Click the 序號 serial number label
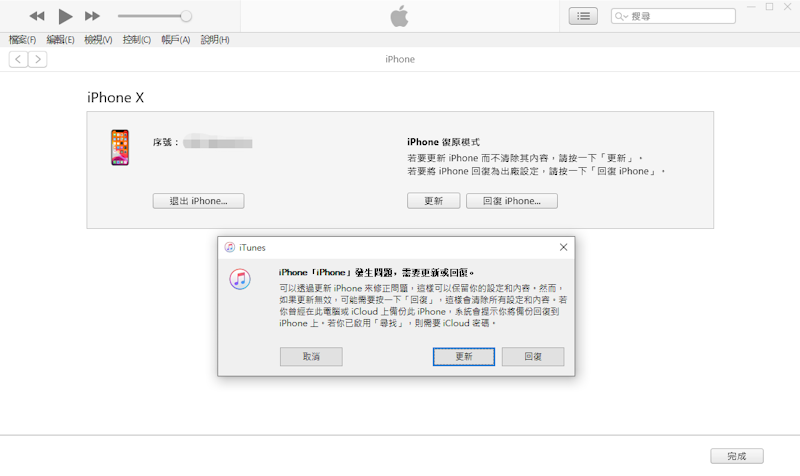 pos(166,142)
